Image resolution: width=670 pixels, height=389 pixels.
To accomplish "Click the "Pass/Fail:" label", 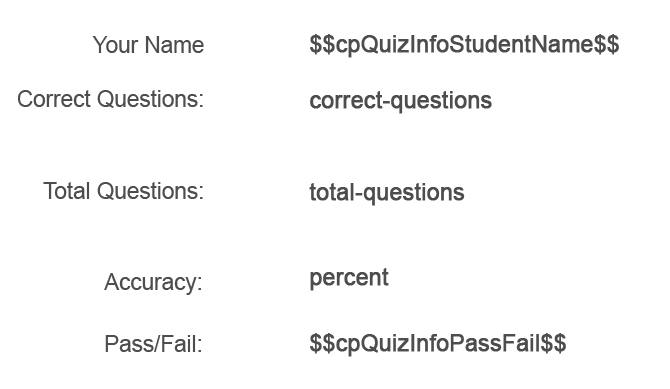I will [x=153, y=344].
